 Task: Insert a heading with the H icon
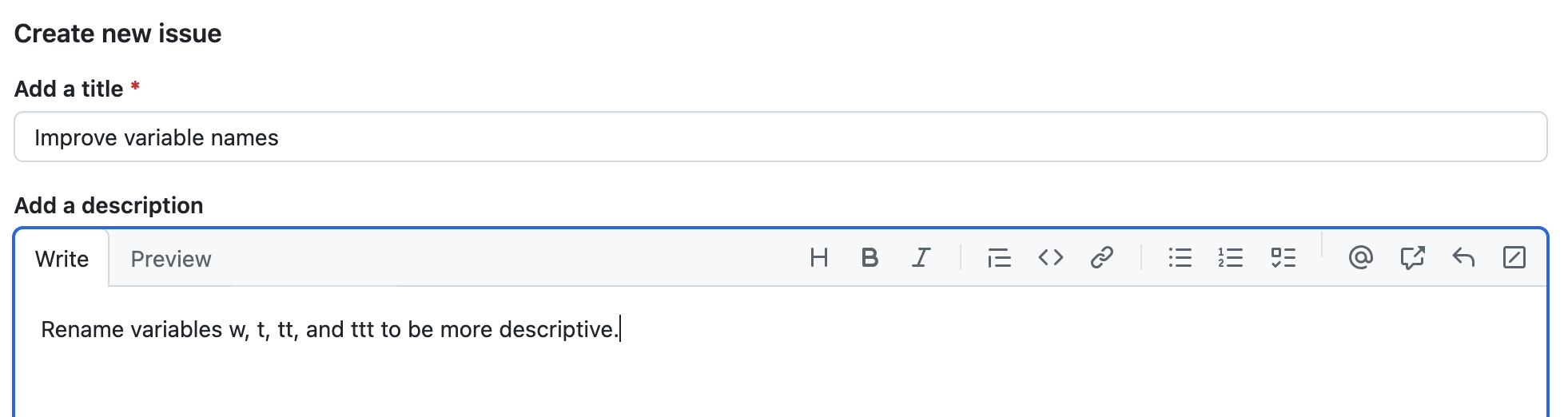pyautogui.click(x=818, y=258)
